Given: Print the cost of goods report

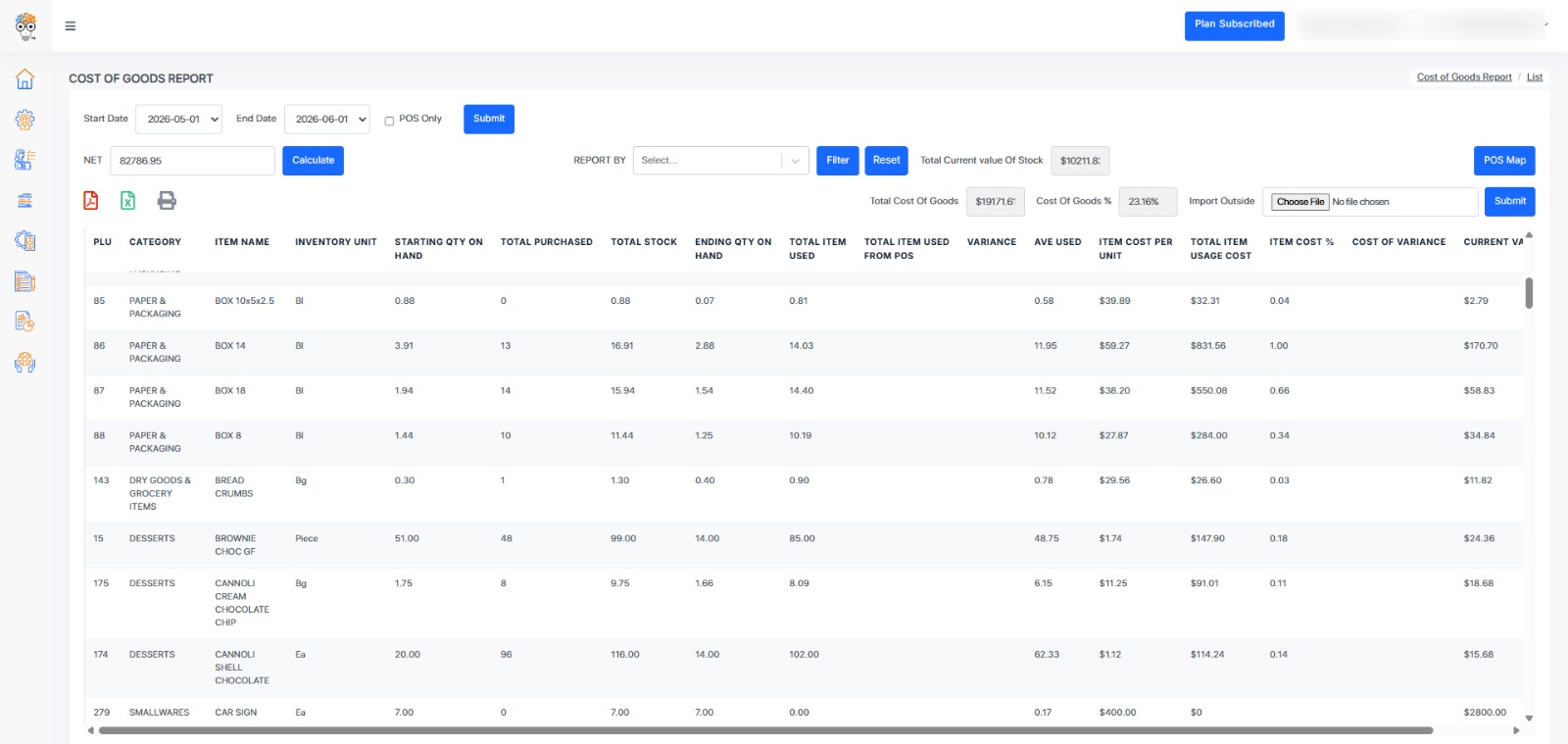Looking at the screenshot, I should tap(168, 201).
